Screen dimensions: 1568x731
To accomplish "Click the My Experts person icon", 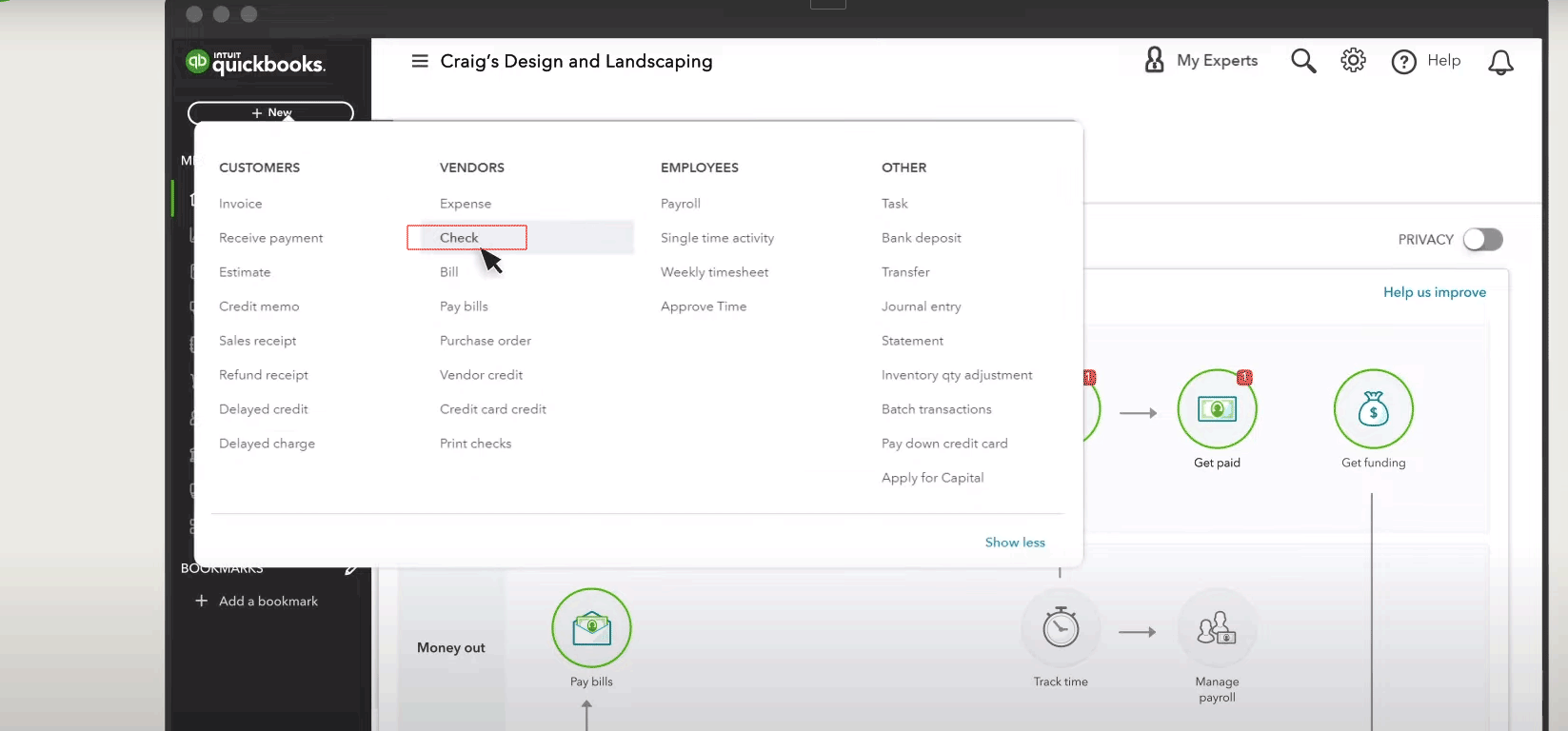I will point(1154,60).
